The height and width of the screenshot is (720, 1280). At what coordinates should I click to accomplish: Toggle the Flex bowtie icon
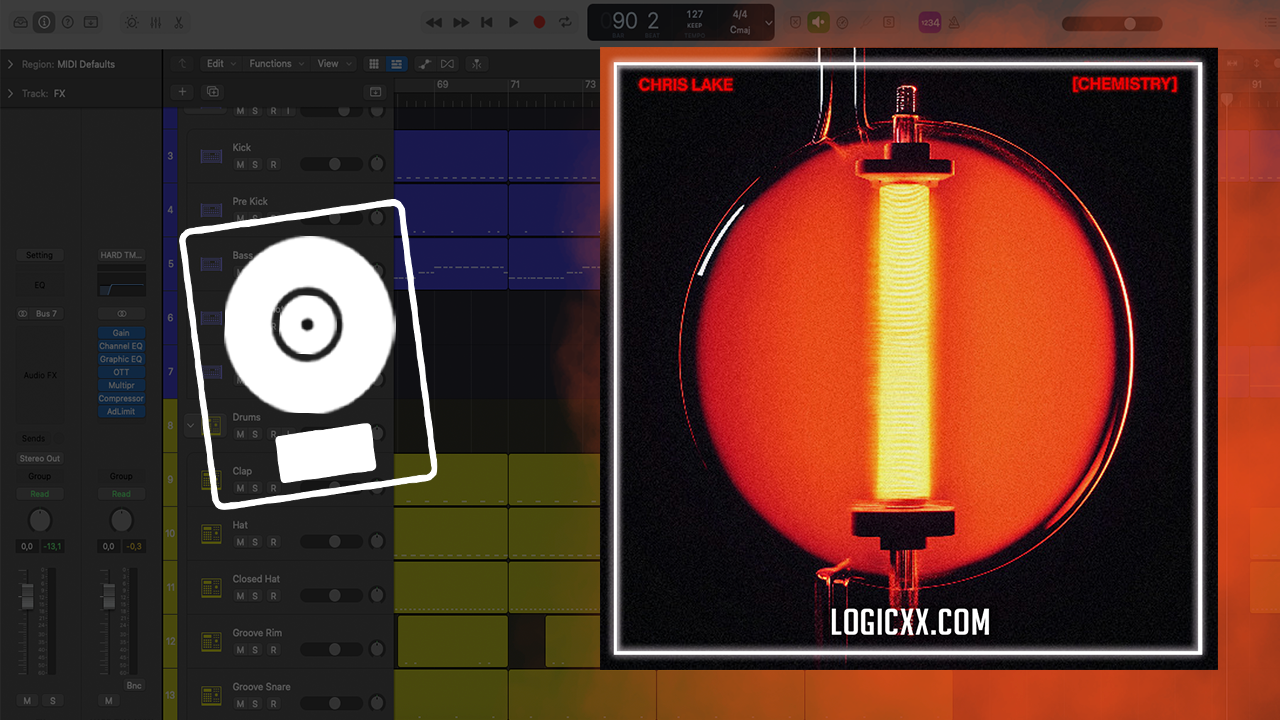(x=447, y=63)
